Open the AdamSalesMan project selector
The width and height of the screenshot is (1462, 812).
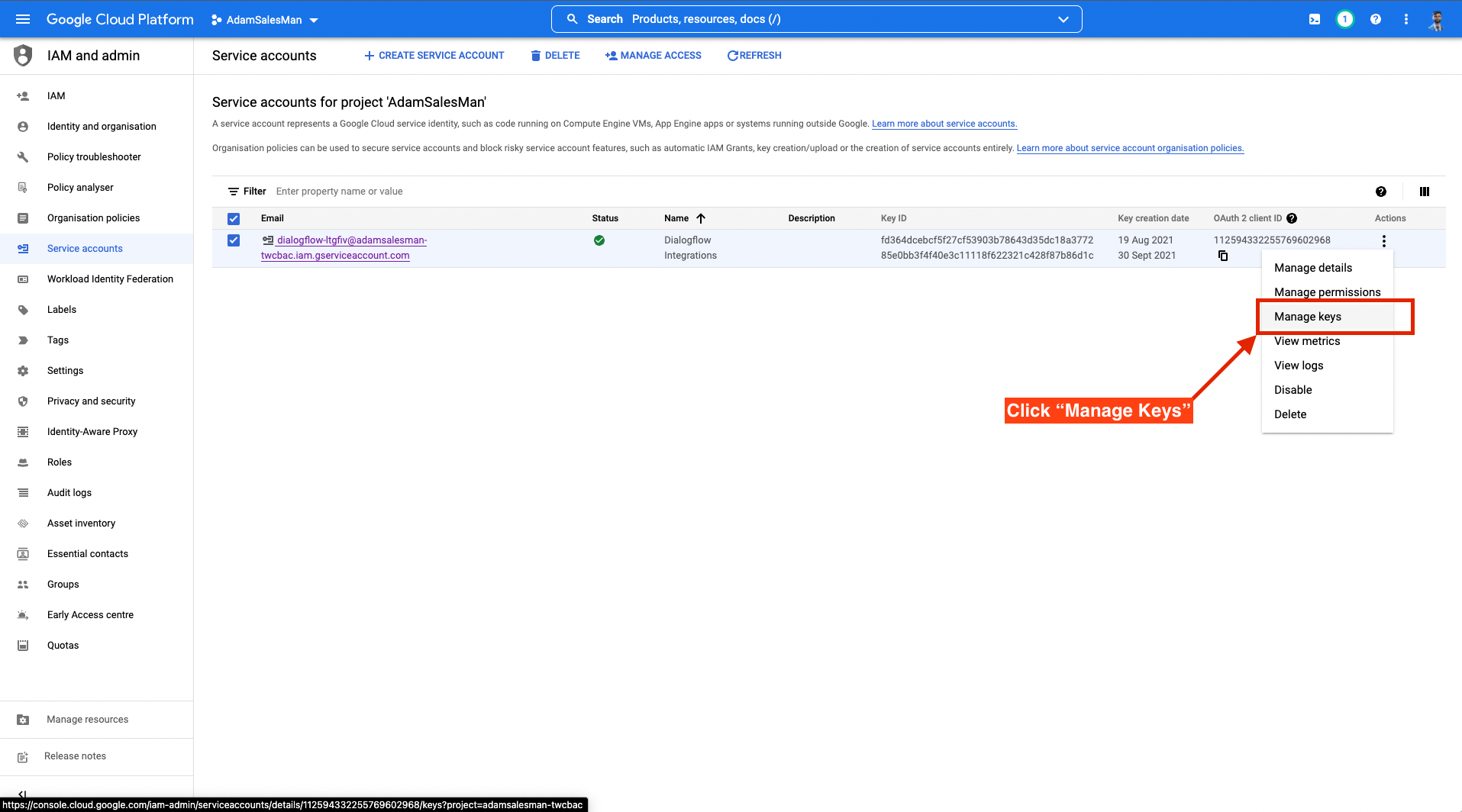tap(265, 20)
